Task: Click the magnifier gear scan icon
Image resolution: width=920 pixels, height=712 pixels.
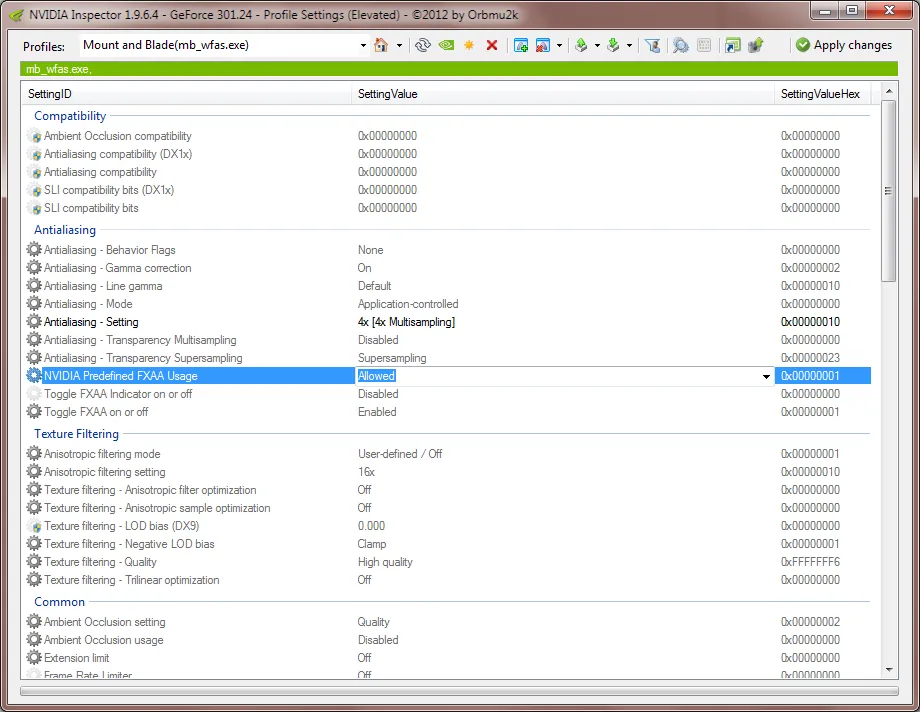Action: click(x=681, y=45)
